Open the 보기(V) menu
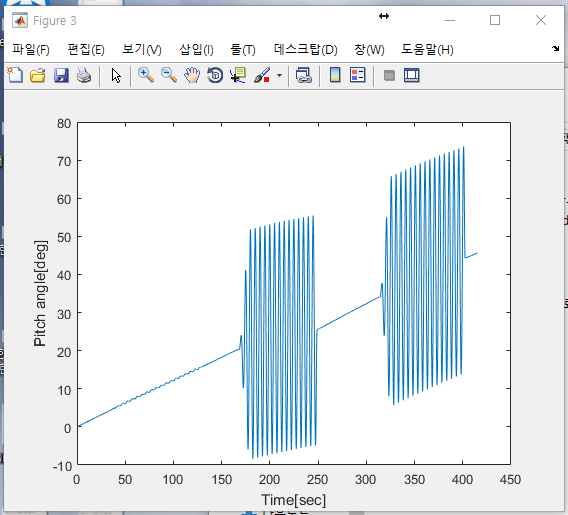This screenshot has width=568, height=515. pos(142,49)
